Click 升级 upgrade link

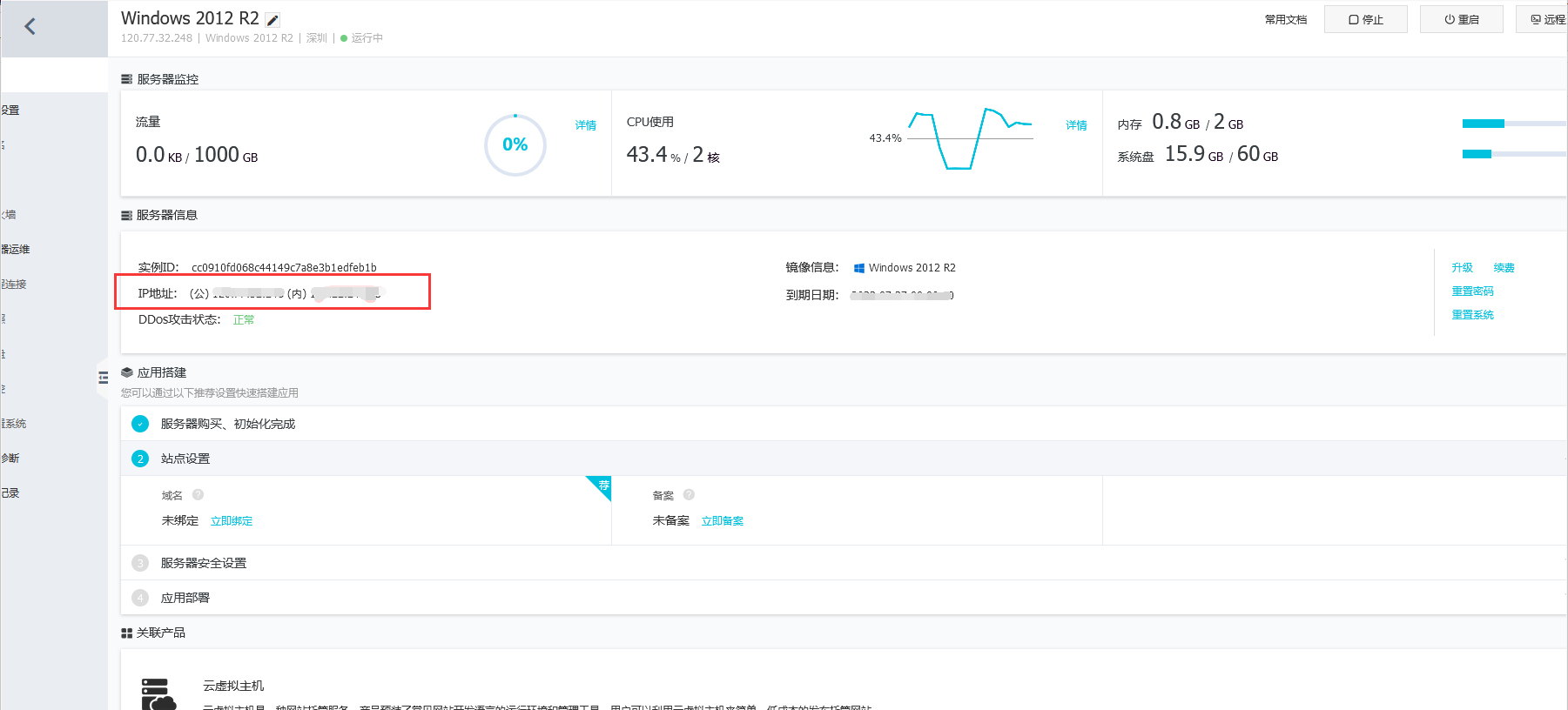1462,268
